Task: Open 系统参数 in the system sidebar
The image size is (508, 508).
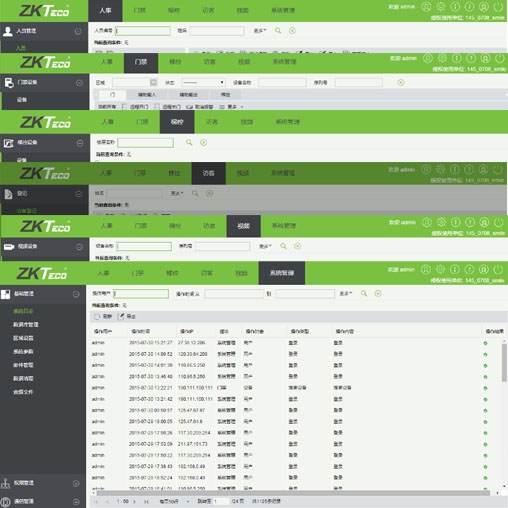Action: [x=23, y=352]
